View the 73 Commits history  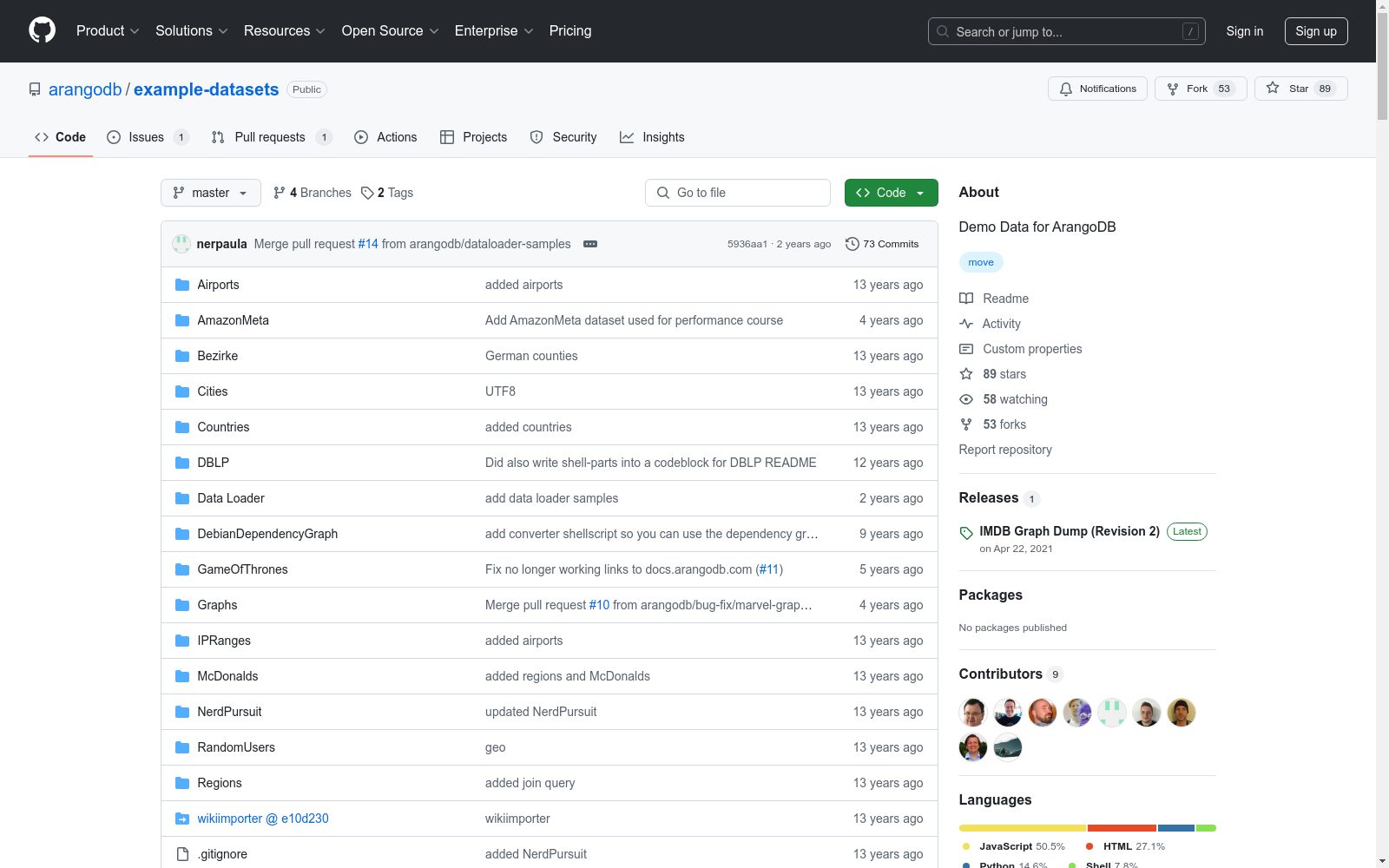pos(882,244)
